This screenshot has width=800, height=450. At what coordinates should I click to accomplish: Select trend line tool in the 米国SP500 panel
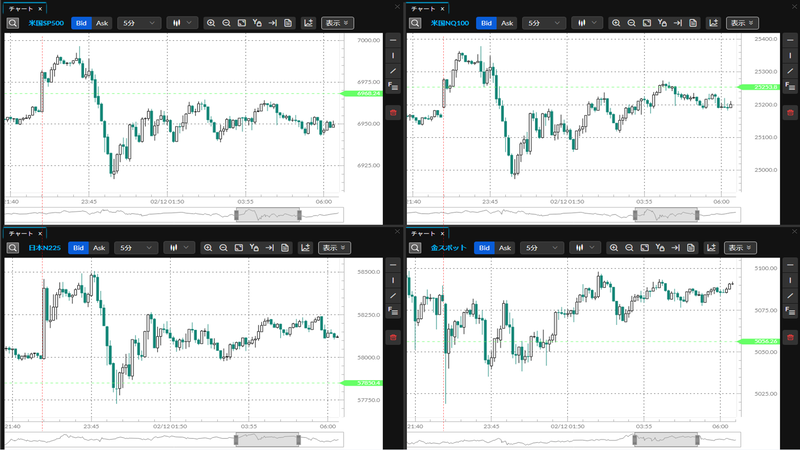click(393, 71)
